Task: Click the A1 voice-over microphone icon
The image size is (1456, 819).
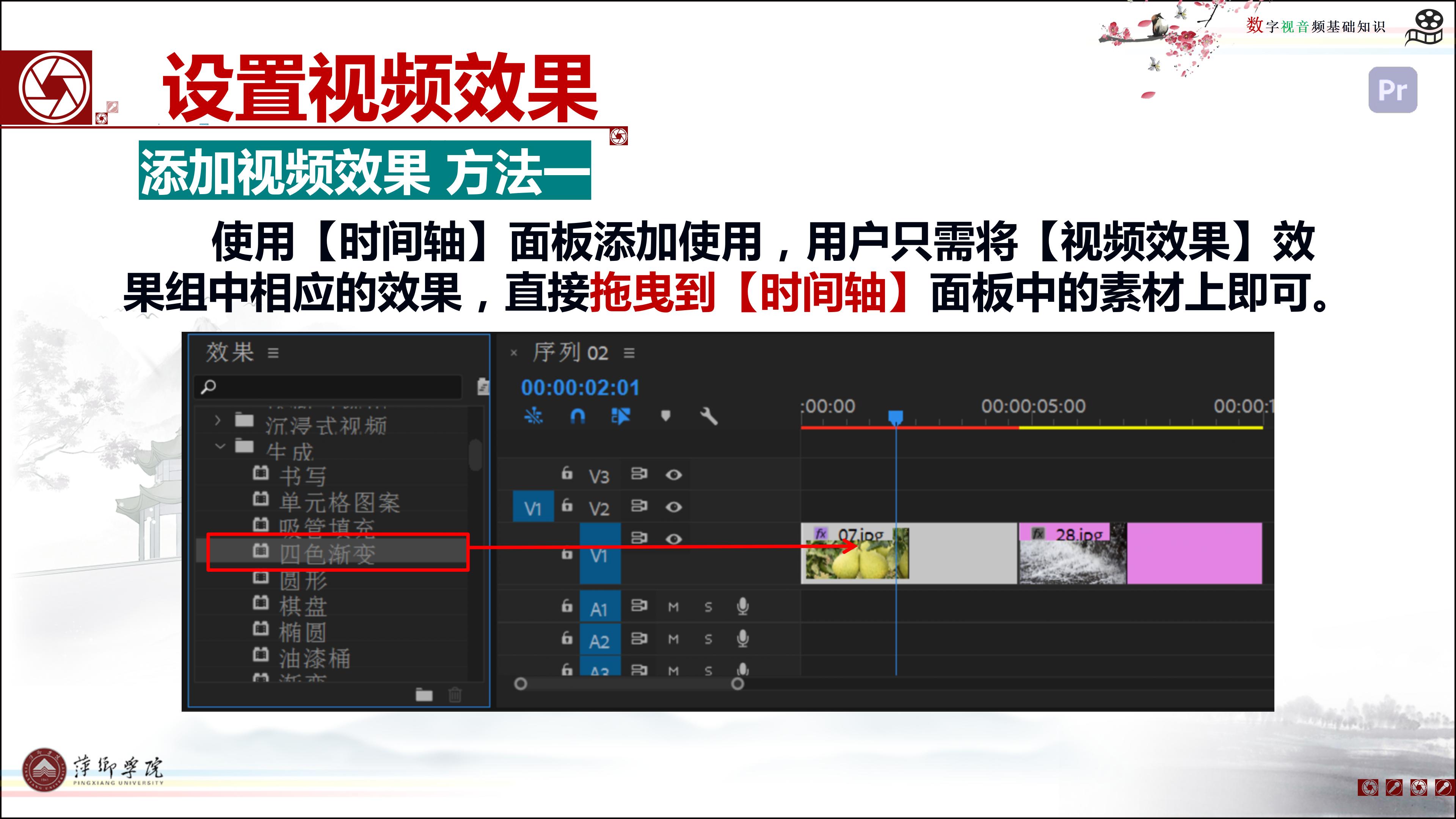Action: [743, 607]
